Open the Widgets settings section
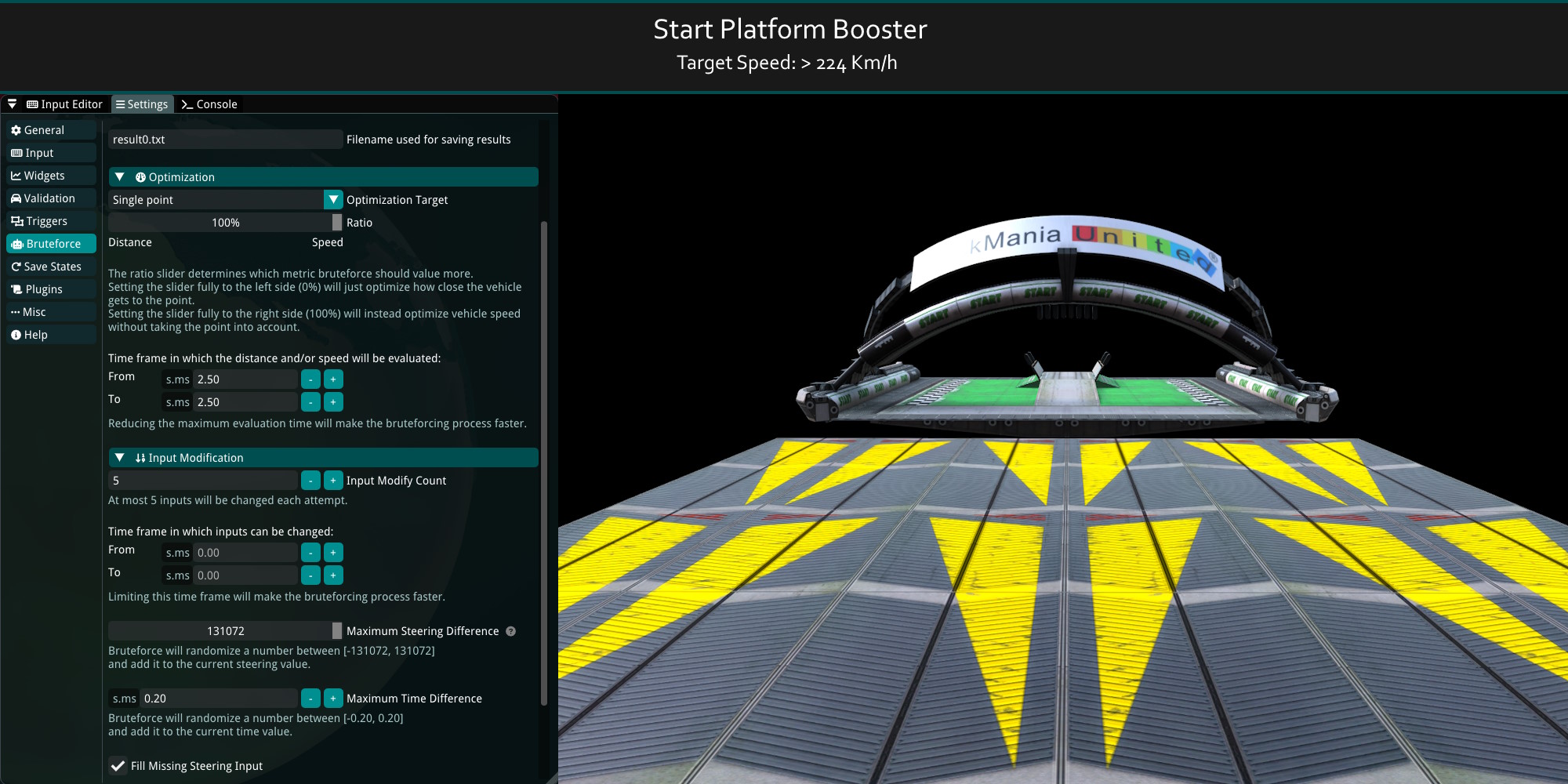The width and height of the screenshot is (1568, 784). click(51, 176)
